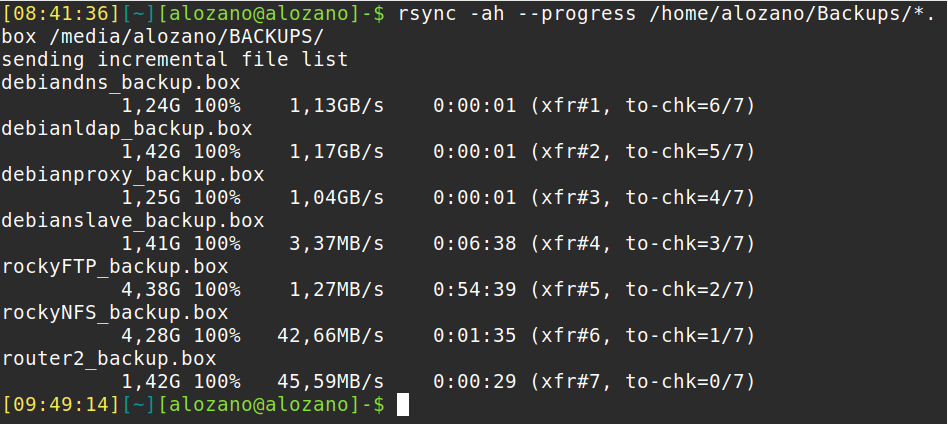
Task: Click the 3,37MB/s transfer speed
Action: click(337, 243)
